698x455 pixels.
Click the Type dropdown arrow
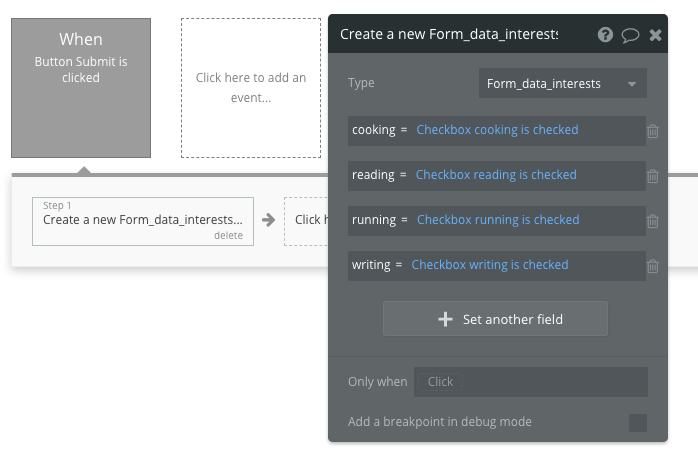(x=632, y=84)
